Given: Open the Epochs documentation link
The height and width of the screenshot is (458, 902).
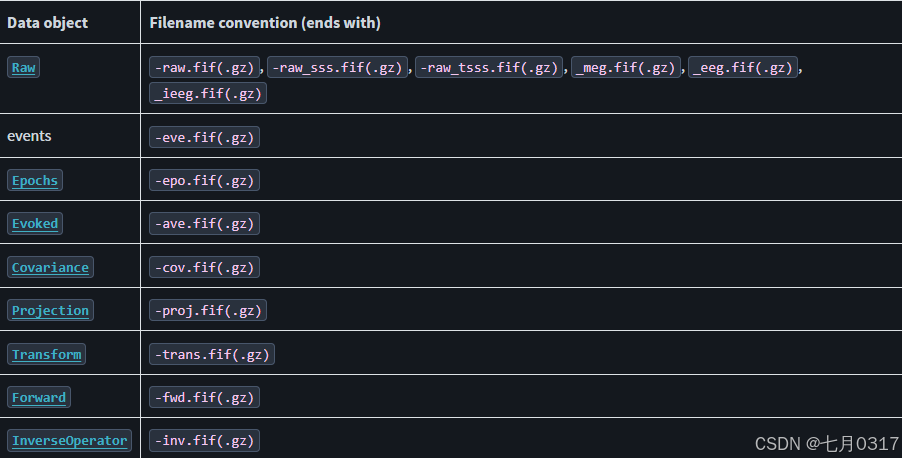Looking at the screenshot, I should coord(35,181).
